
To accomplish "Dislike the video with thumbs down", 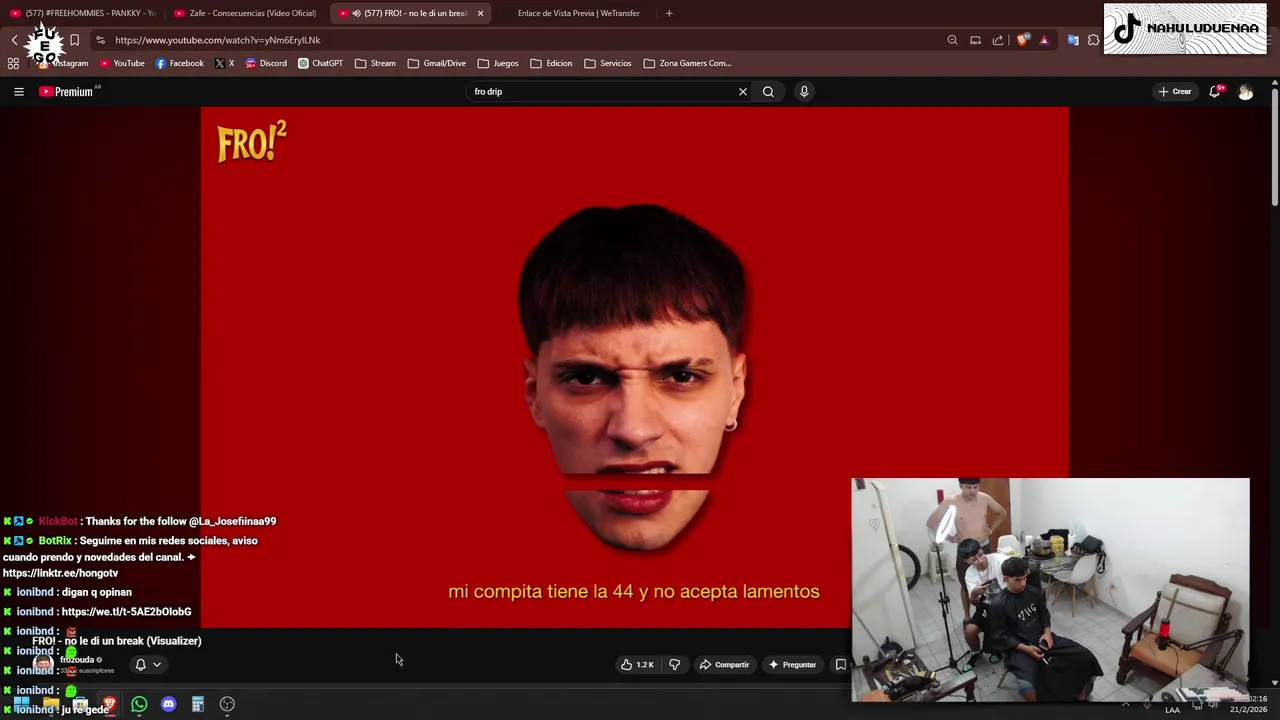I will [674, 664].
